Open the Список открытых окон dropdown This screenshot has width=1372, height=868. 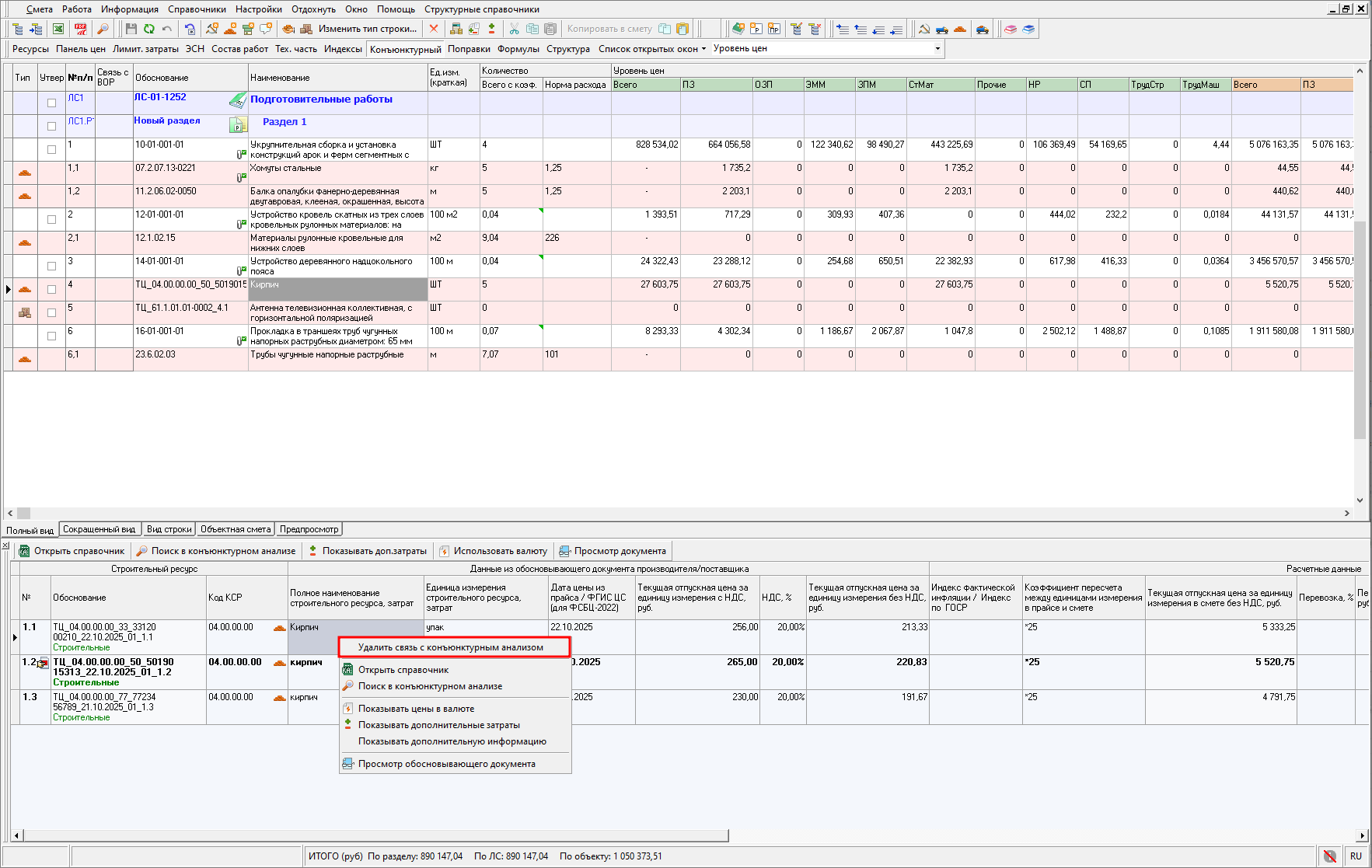(x=651, y=48)
